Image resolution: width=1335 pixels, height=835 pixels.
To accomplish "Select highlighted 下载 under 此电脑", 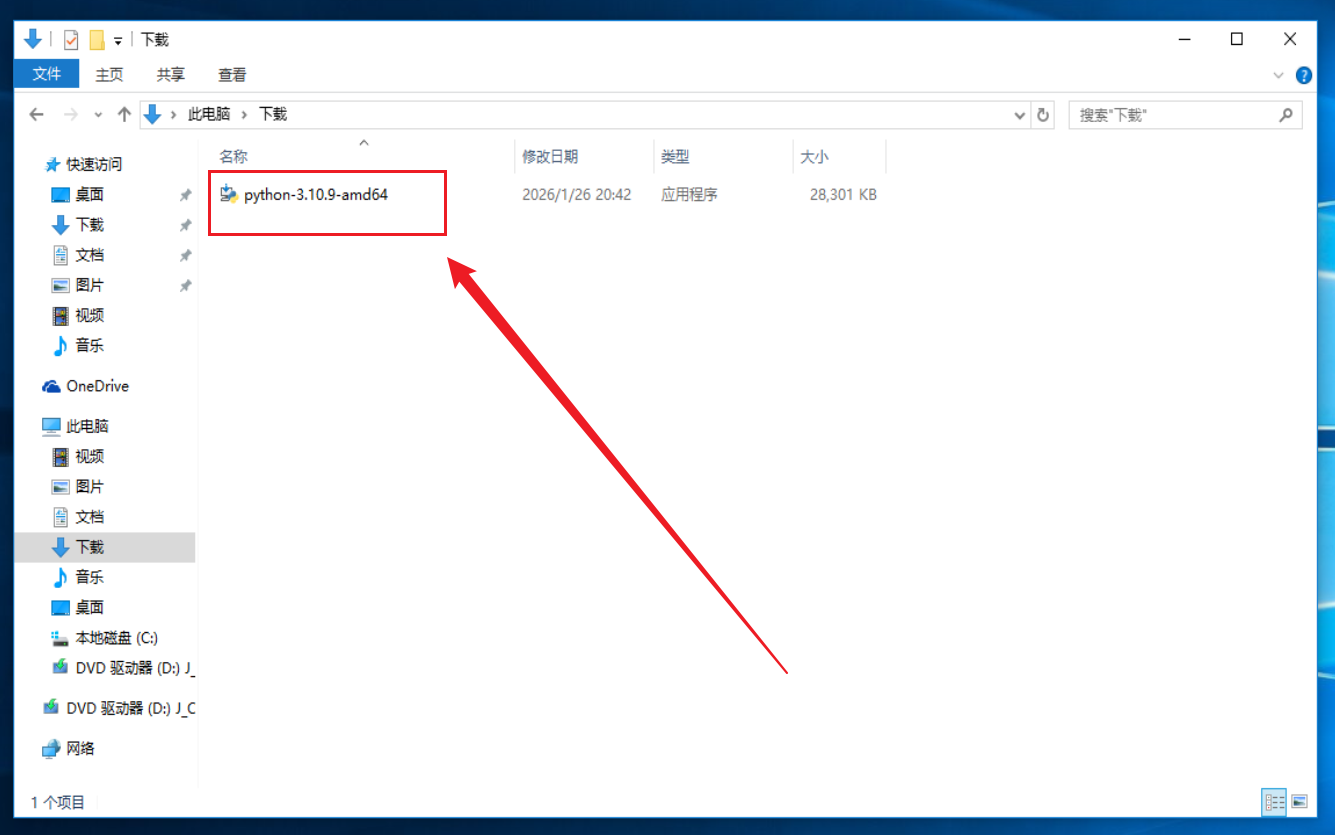I will tap(105, 547).
